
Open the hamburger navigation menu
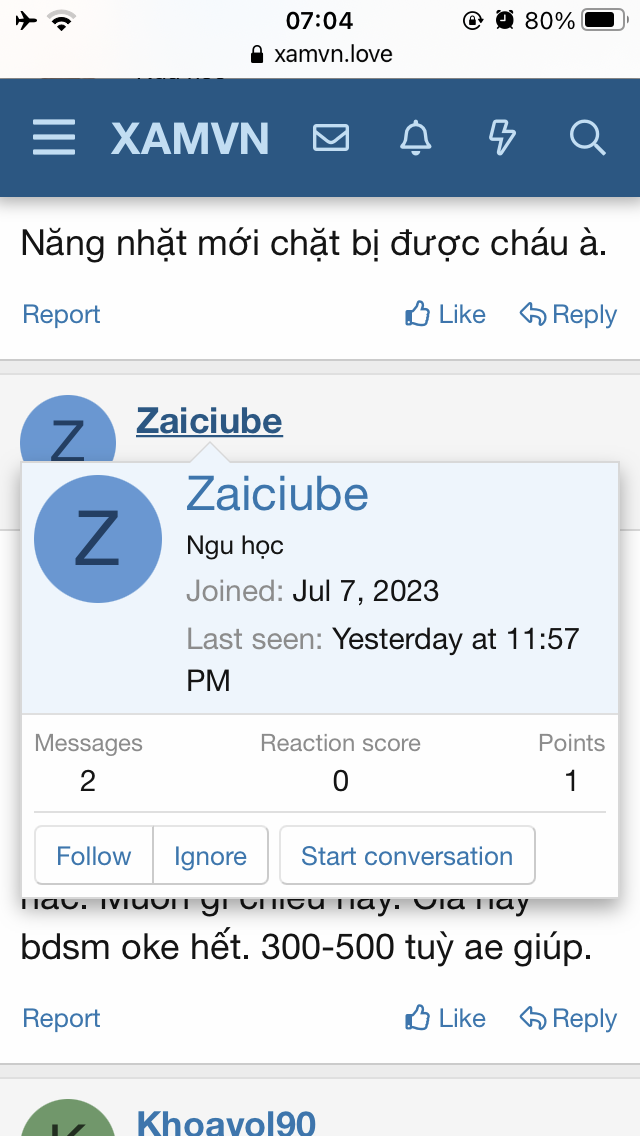click(x=54, y=138)
